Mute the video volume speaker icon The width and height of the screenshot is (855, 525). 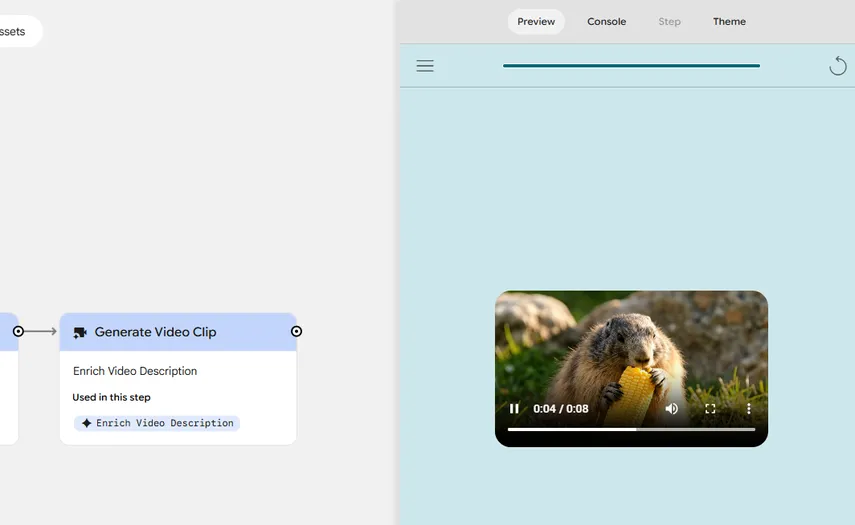671,408
